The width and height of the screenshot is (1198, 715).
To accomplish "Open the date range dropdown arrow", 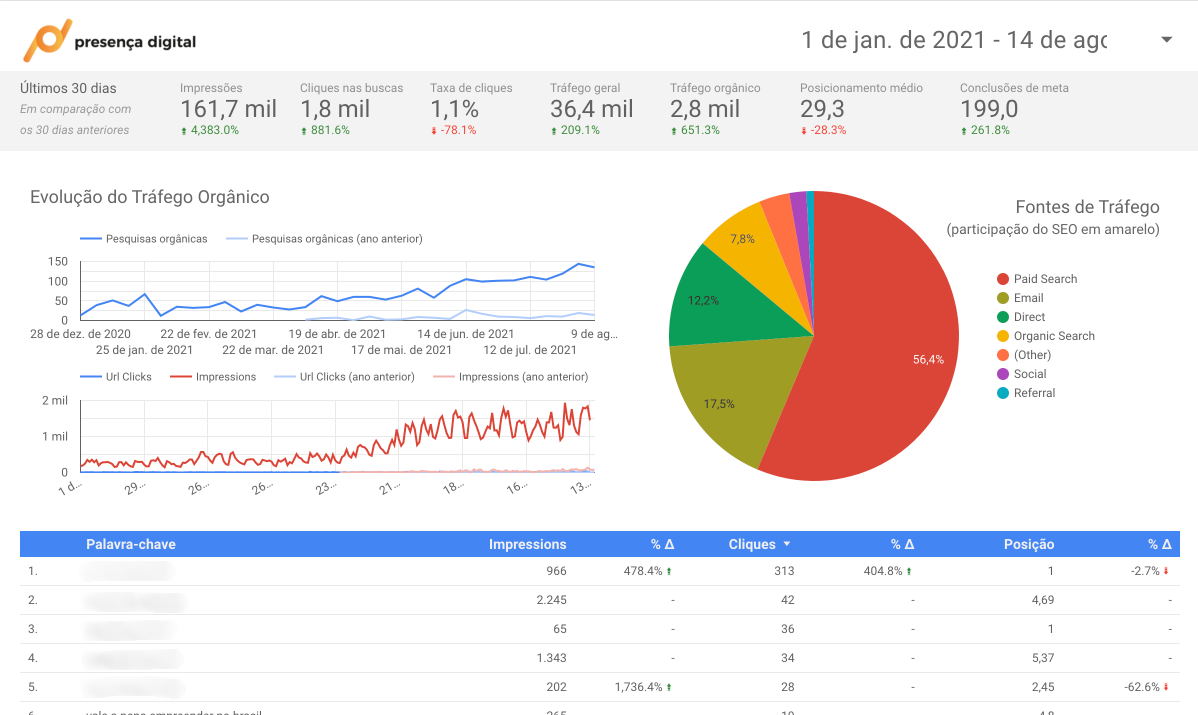I will pos(1166,40).
